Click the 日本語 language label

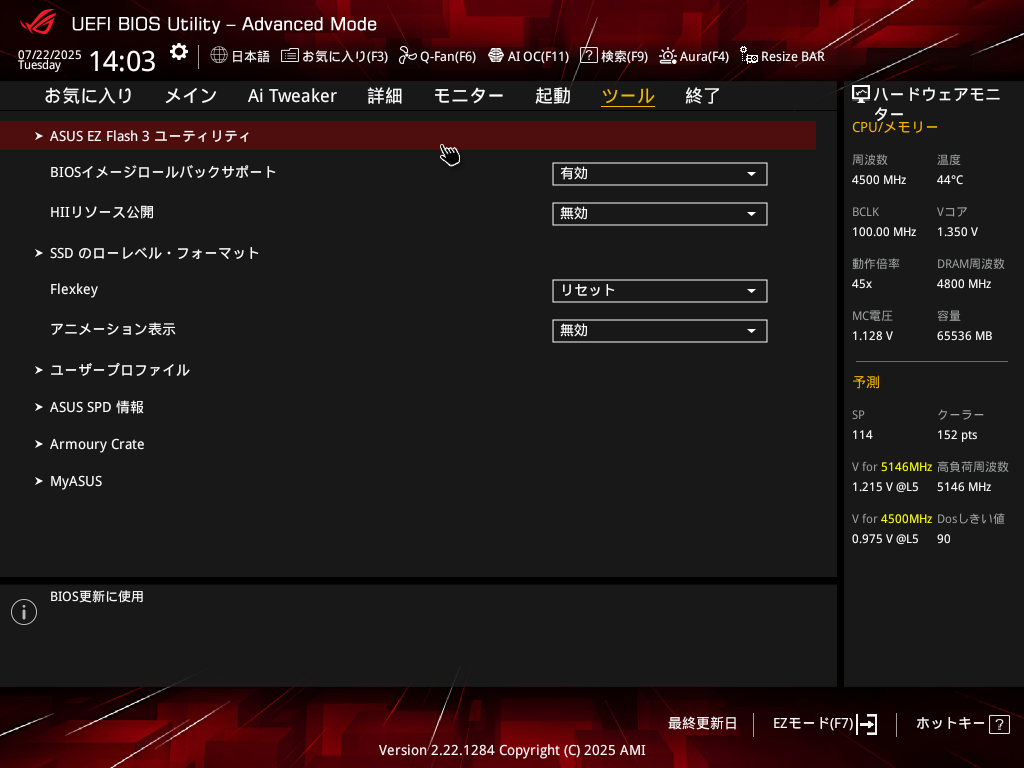(251, 56)
